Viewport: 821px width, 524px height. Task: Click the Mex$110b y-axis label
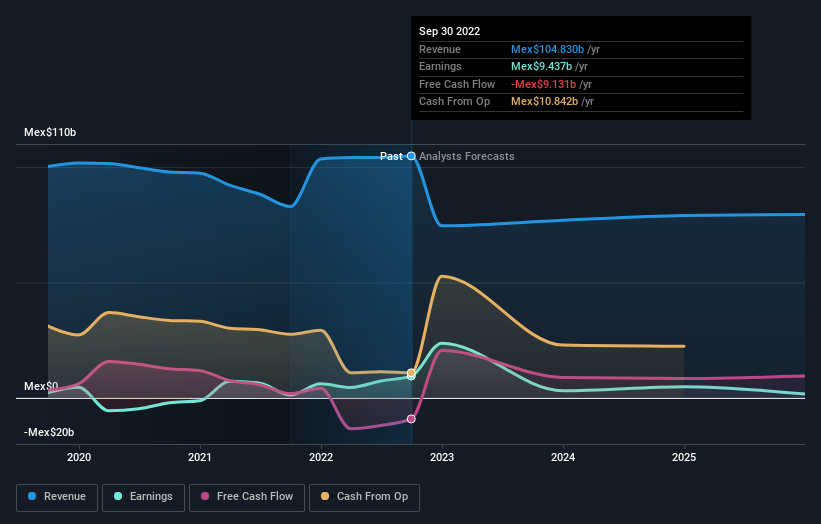click(50, 132)
